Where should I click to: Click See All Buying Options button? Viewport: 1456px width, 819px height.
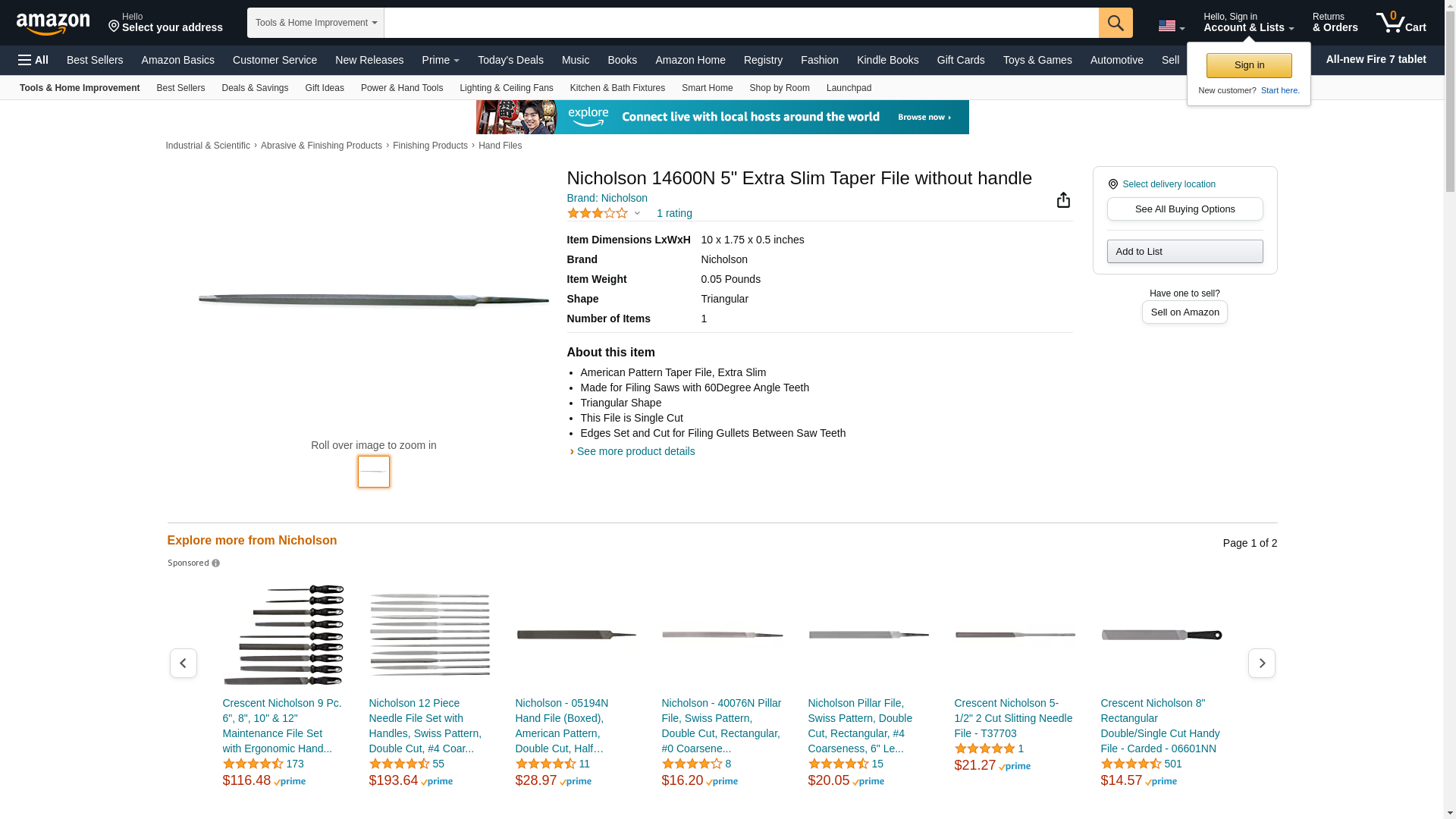click(x=1184, y=209)
